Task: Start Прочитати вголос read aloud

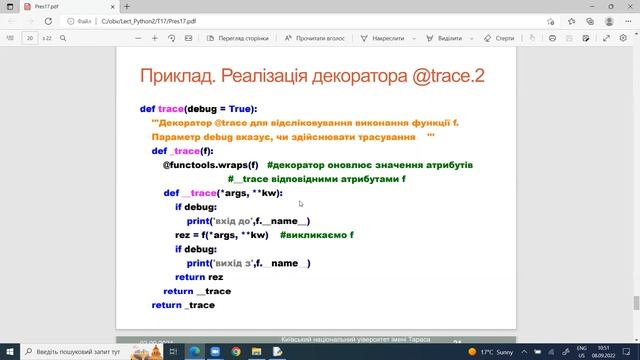Action: (x=314, y=38)
